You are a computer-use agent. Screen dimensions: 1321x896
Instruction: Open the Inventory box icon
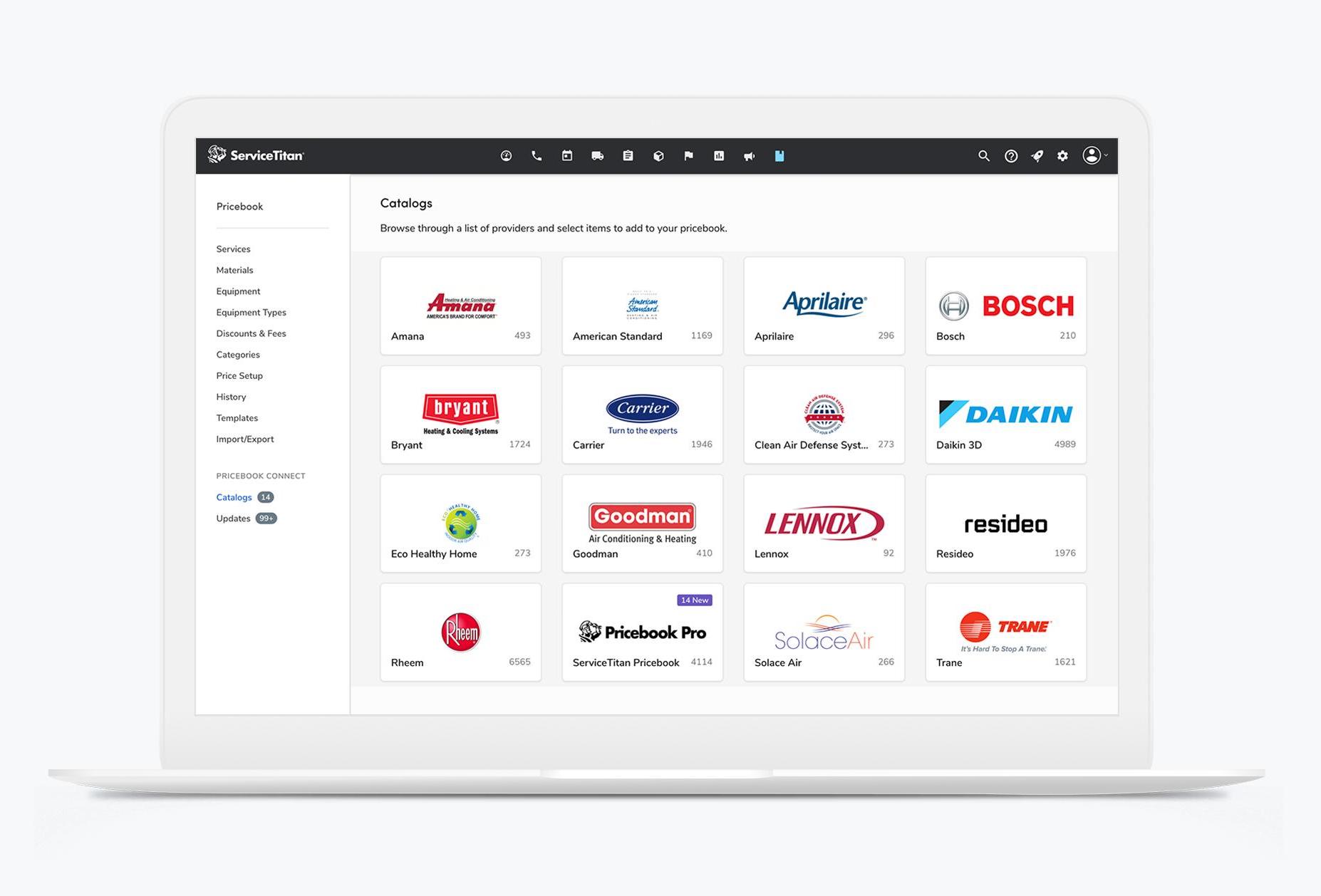pos(658,155)
